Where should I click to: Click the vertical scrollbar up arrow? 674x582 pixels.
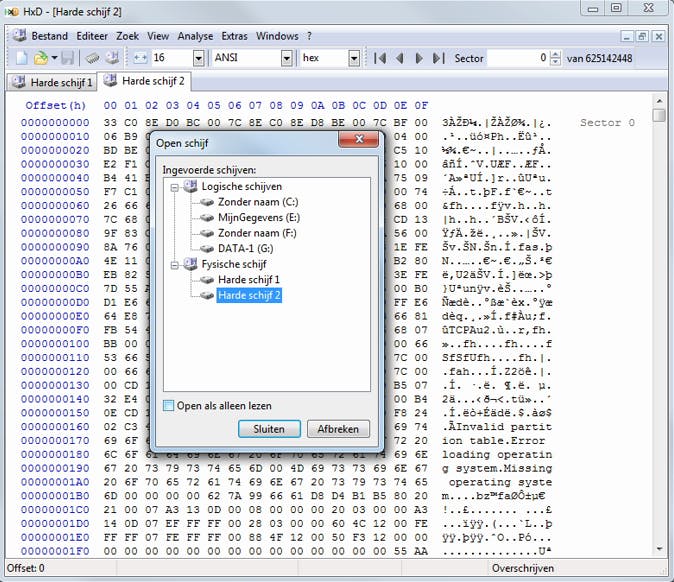(659, 101)
